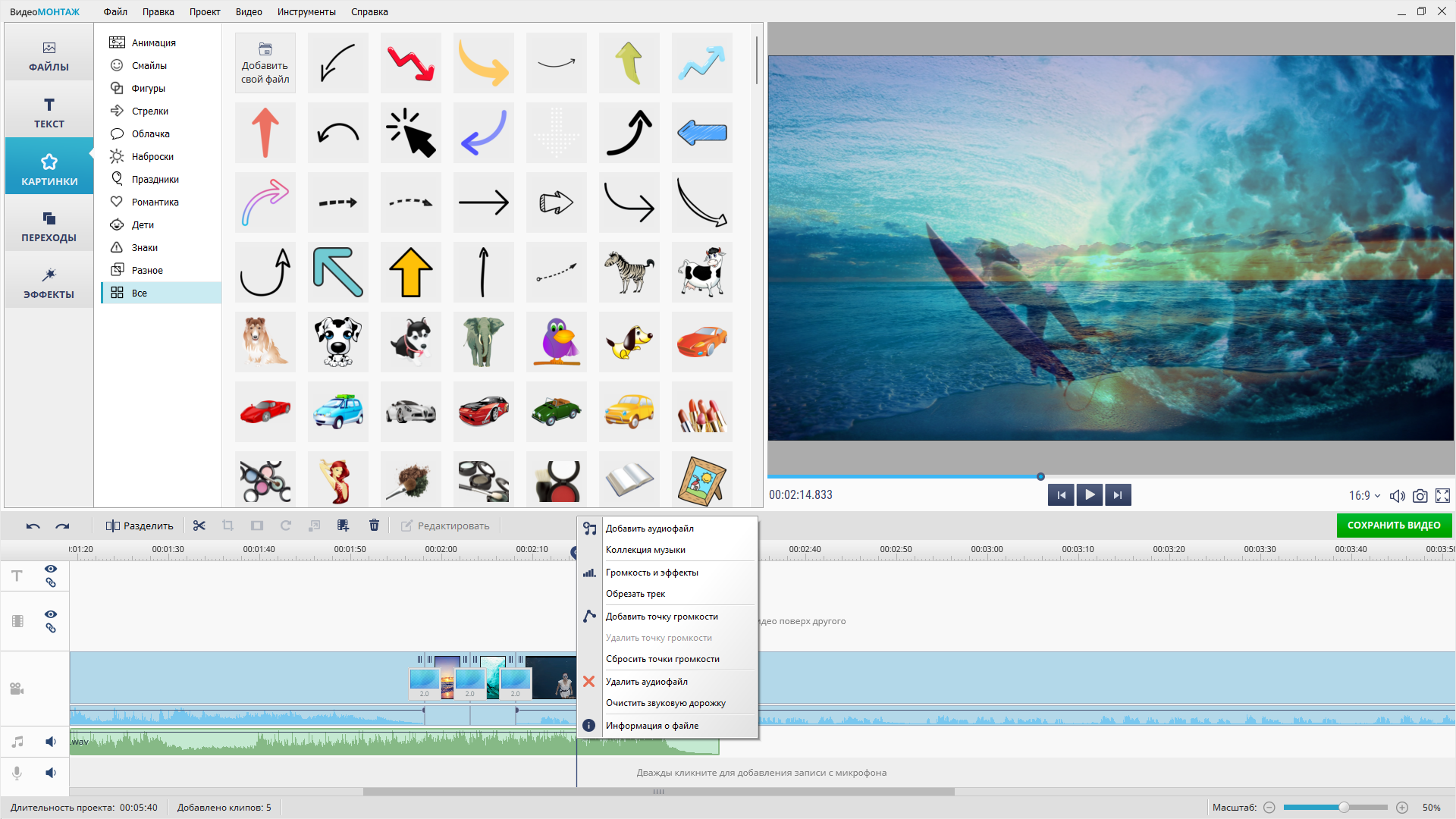Toggle overlay video track visibility eye
This screenshot has width=1456, height=819.
[x=51, y=614]
